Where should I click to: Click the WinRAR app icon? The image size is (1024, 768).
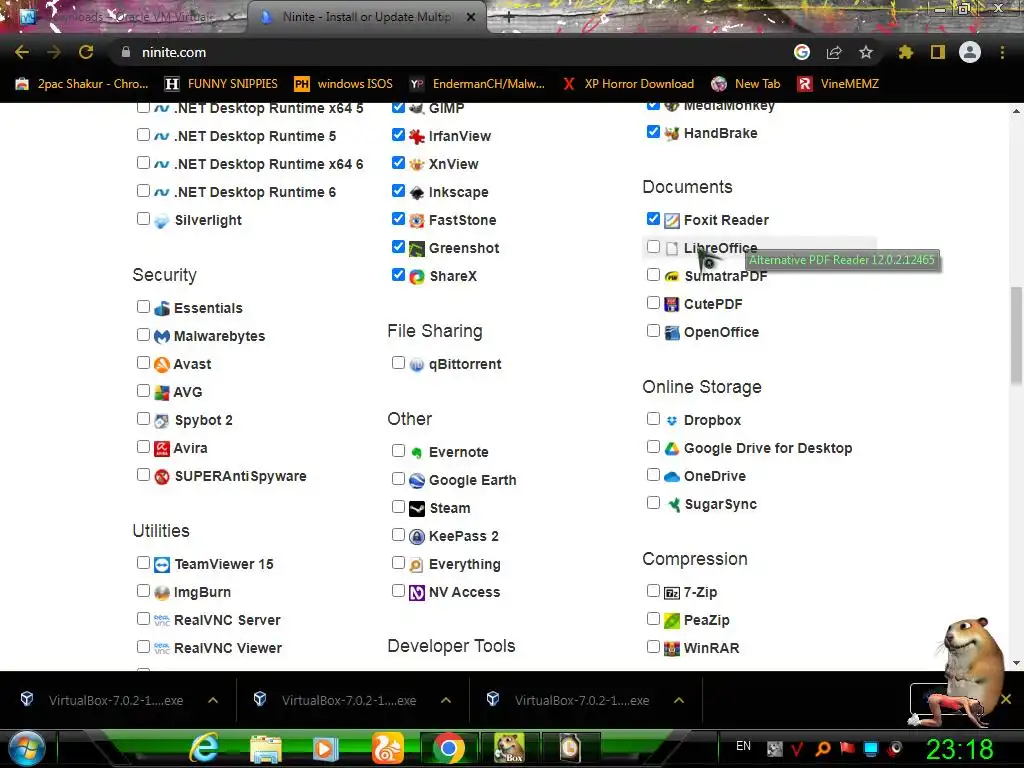(671, 648)
